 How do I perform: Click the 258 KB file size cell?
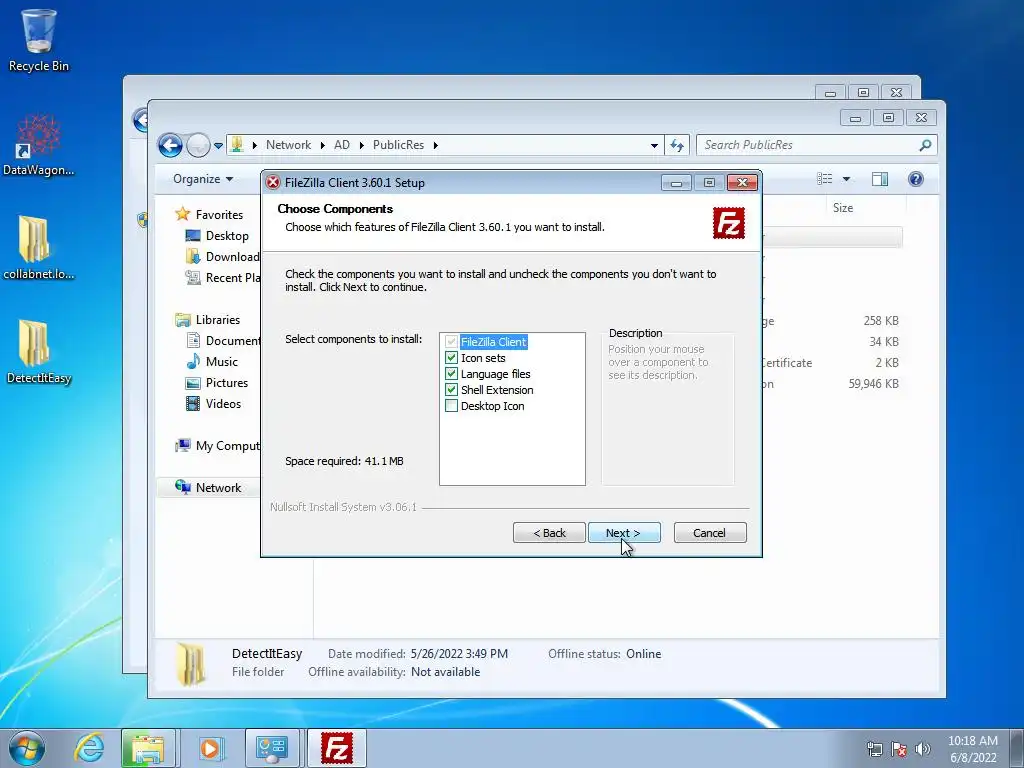(881, 321)
